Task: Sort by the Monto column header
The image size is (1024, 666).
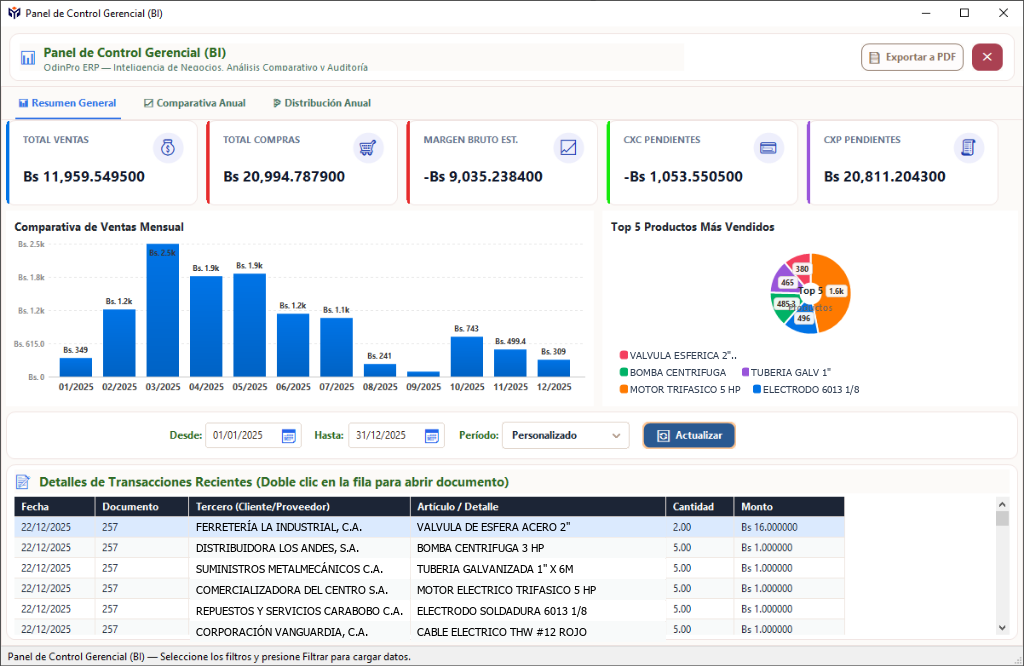Action: pyautogui.click(x=789, y=507)
